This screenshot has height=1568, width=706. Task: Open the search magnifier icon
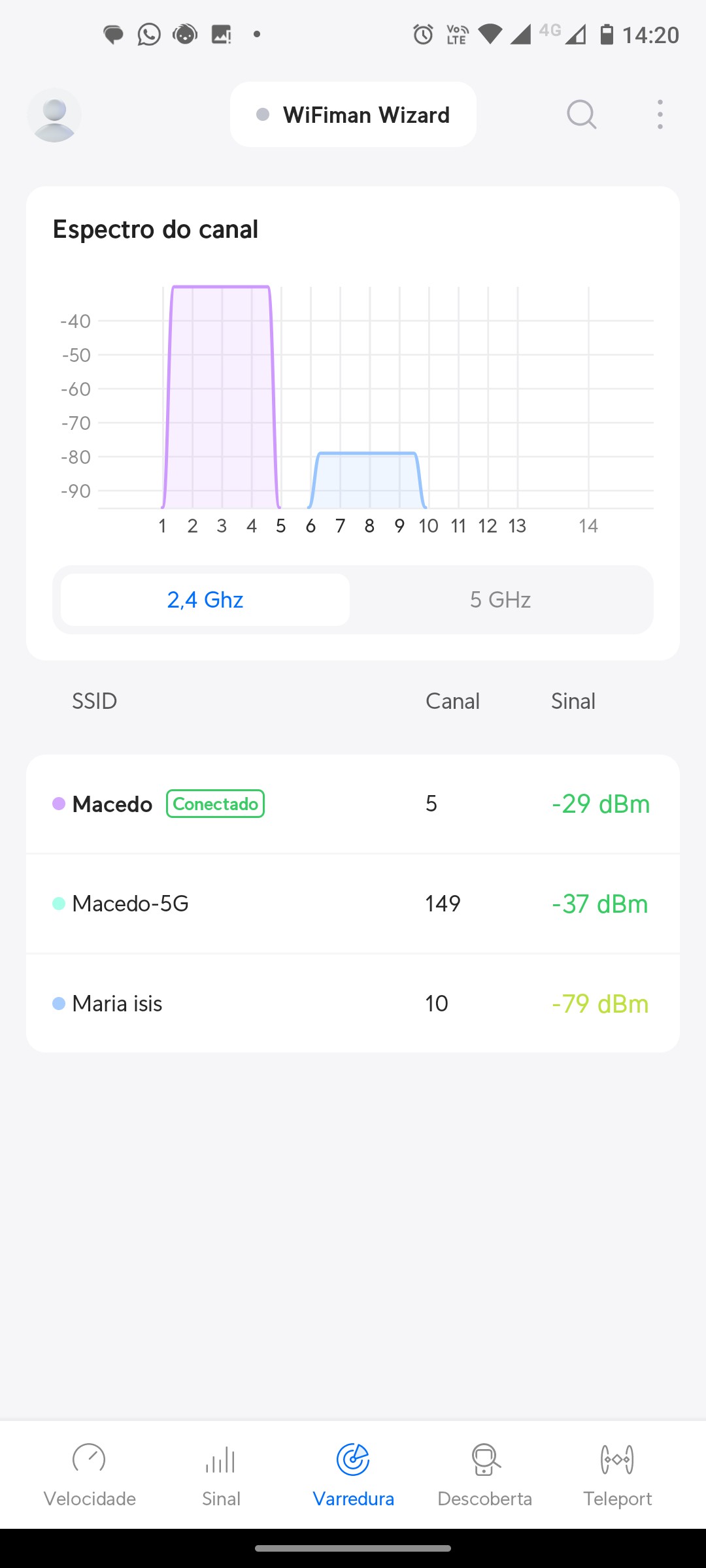(x=581, y=115)
